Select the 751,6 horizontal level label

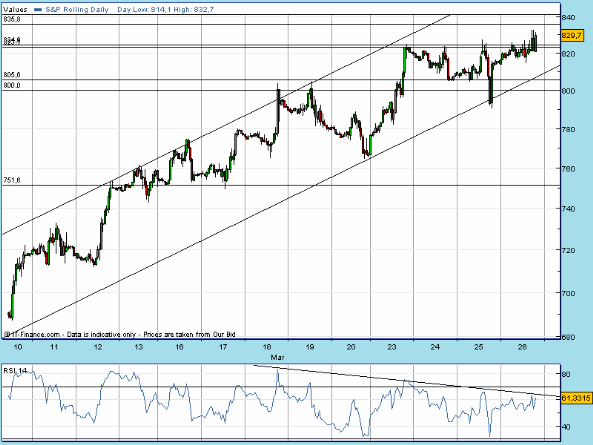[x=12, y=180]
